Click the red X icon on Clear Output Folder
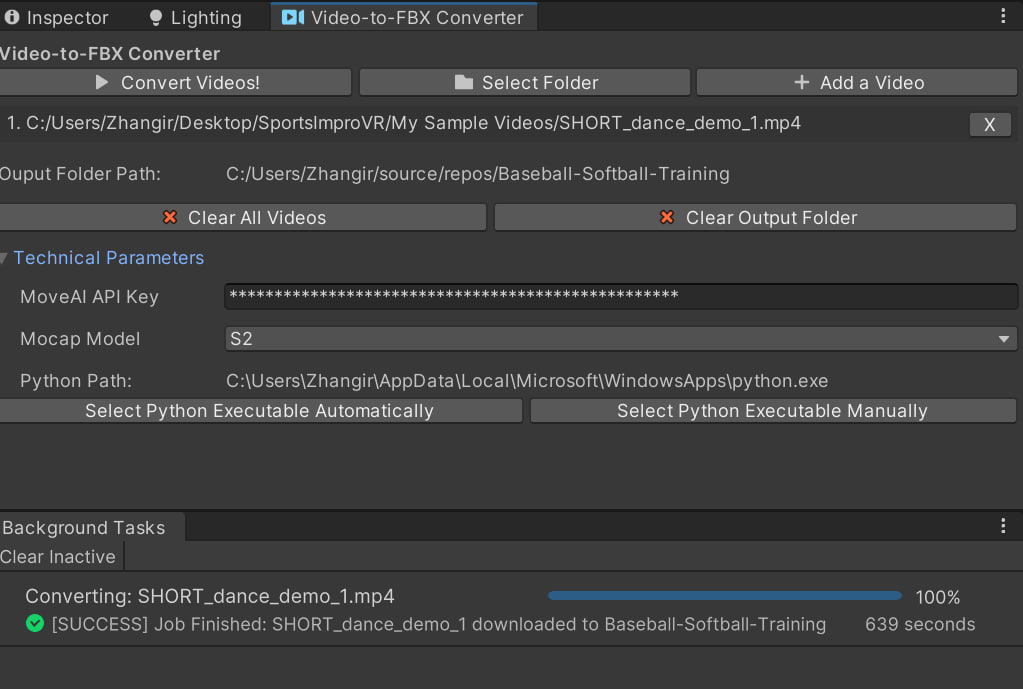The image size is (1023, 689). point(668,218)
